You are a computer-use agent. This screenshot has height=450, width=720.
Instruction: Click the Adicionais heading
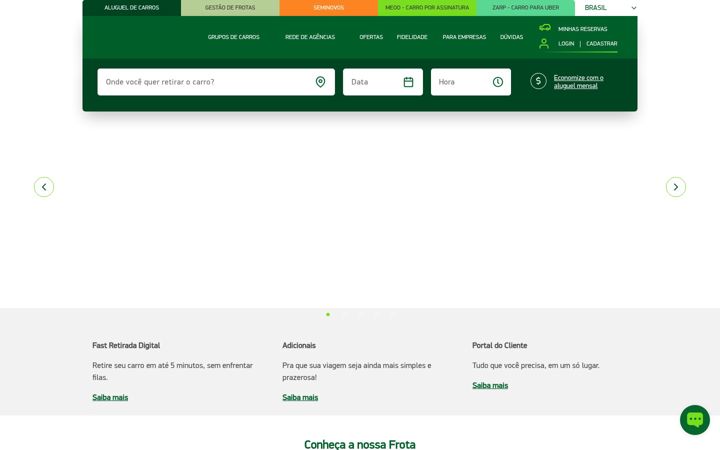[299, 345]
